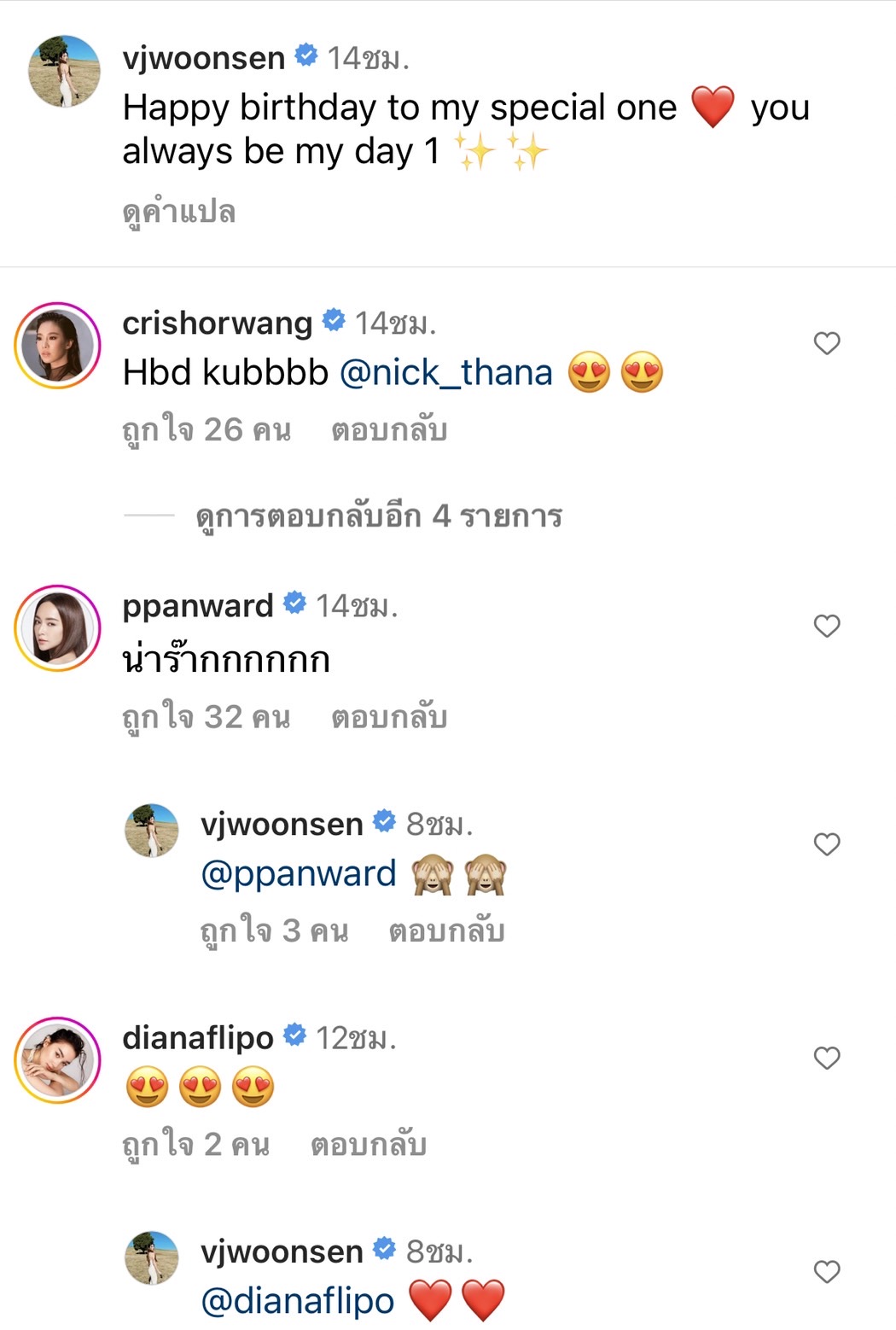Viewport: 896px width, 1330px height.
Task: Open the @nick_thana mention link
Action: coord(447,371)
